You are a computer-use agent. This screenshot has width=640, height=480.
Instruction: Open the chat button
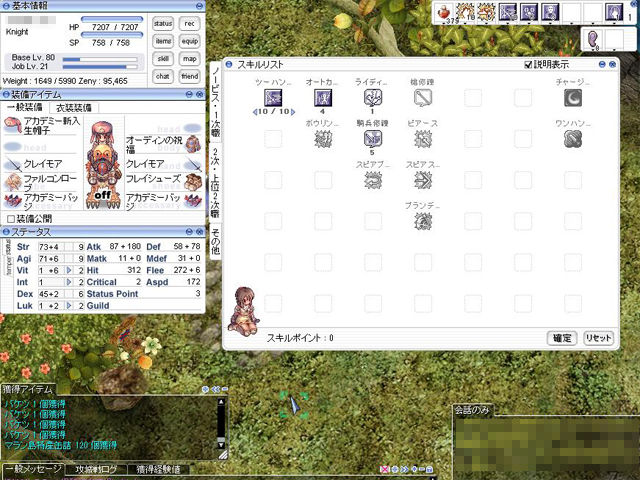(x=163, y=76)
